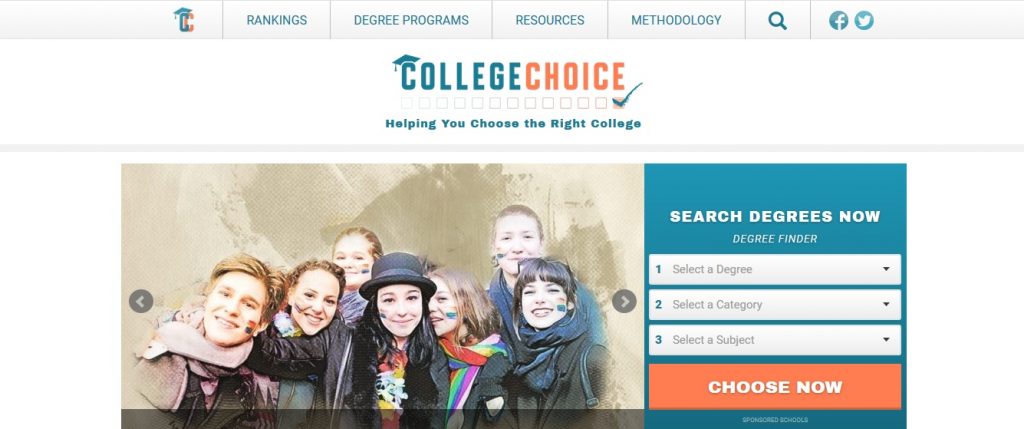
Task: Expand the Select a Category dropdown
Action: click(x=775, y=304)
